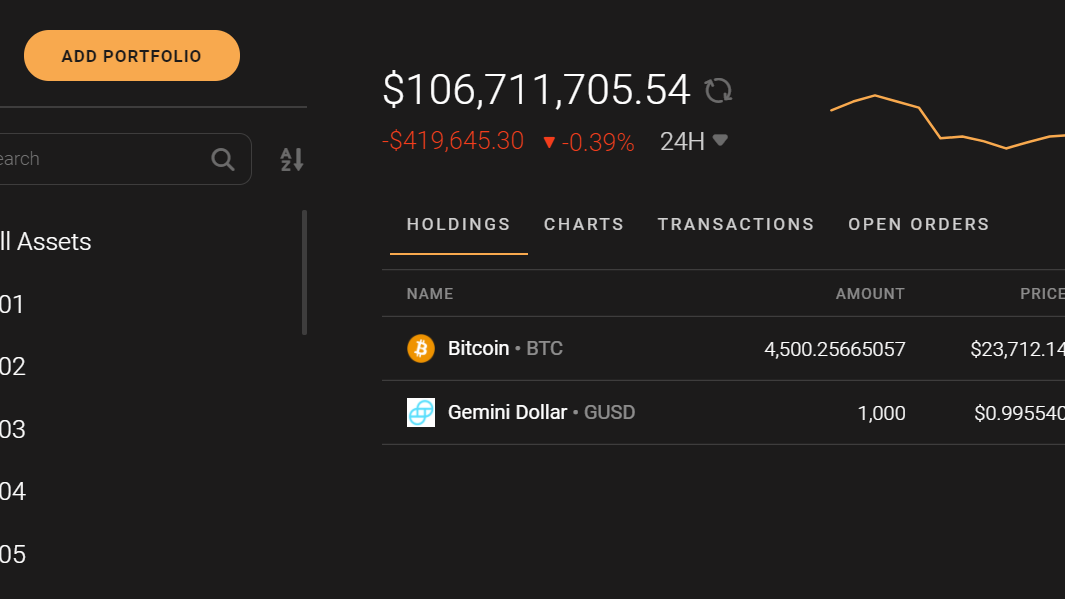Open the TRANSACTIONS tab
Image resolution: width=1065 pixels, height=599 pixels.
[736, 224]
